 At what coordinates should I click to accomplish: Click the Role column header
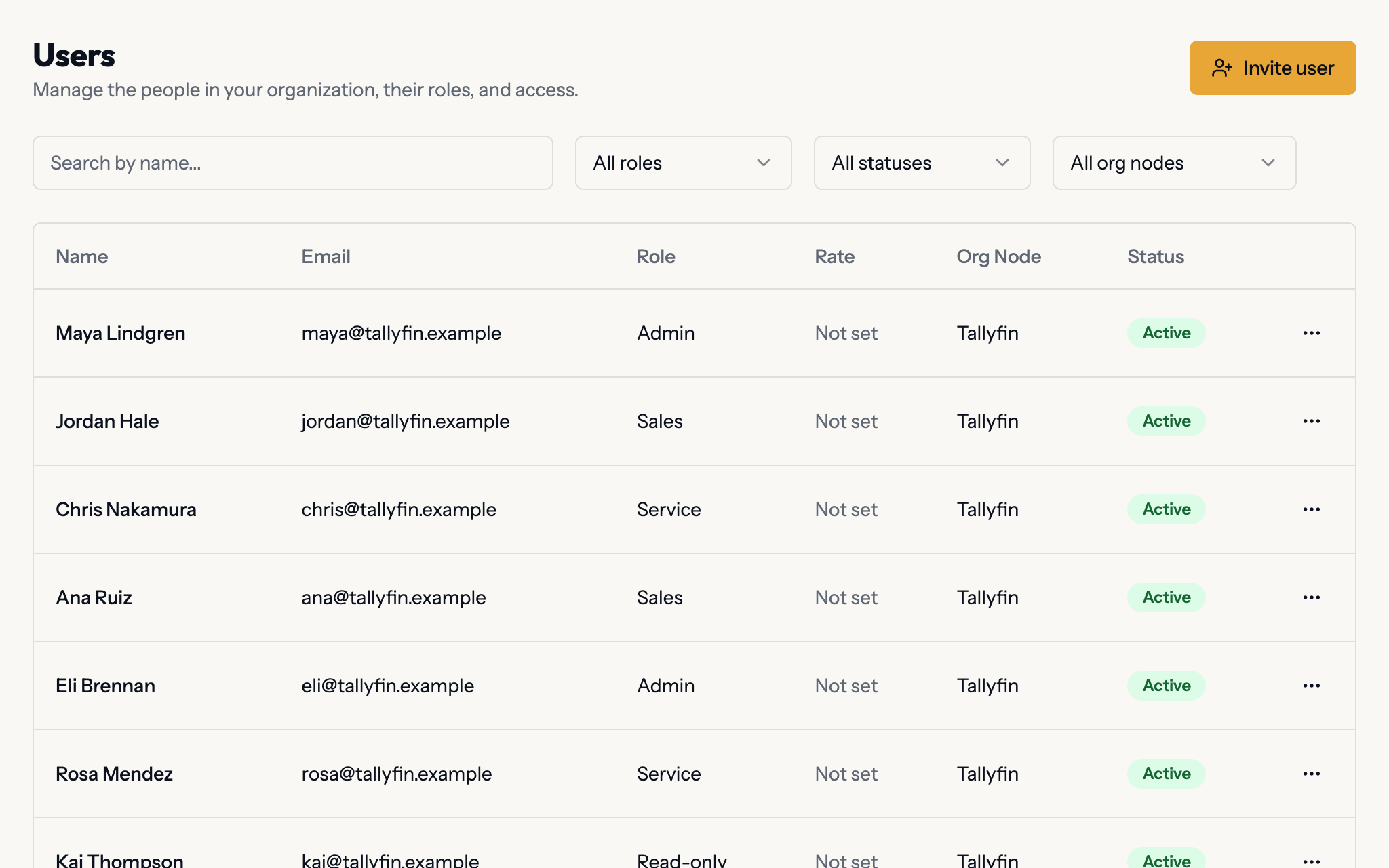tap(656, 256)
